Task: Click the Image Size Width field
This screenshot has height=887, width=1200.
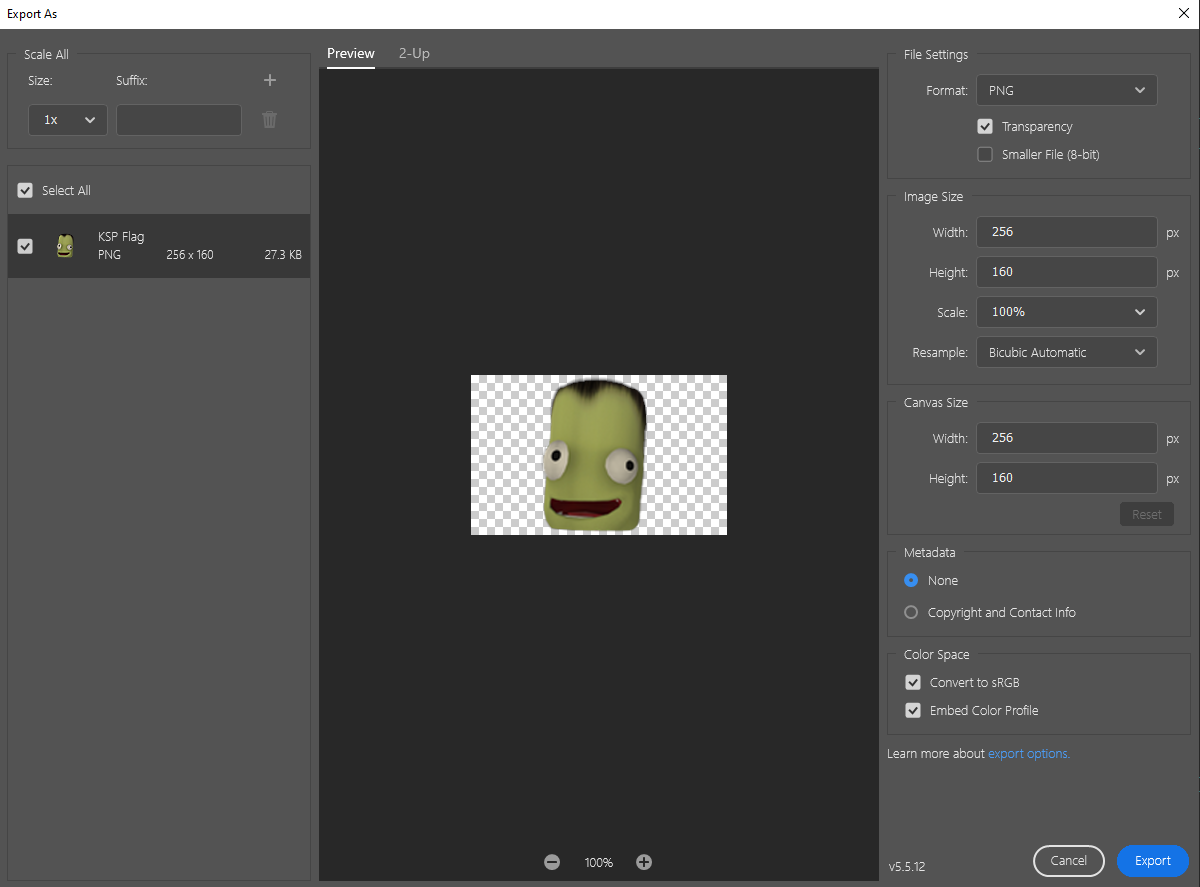Action: [x=1067, y=232]
